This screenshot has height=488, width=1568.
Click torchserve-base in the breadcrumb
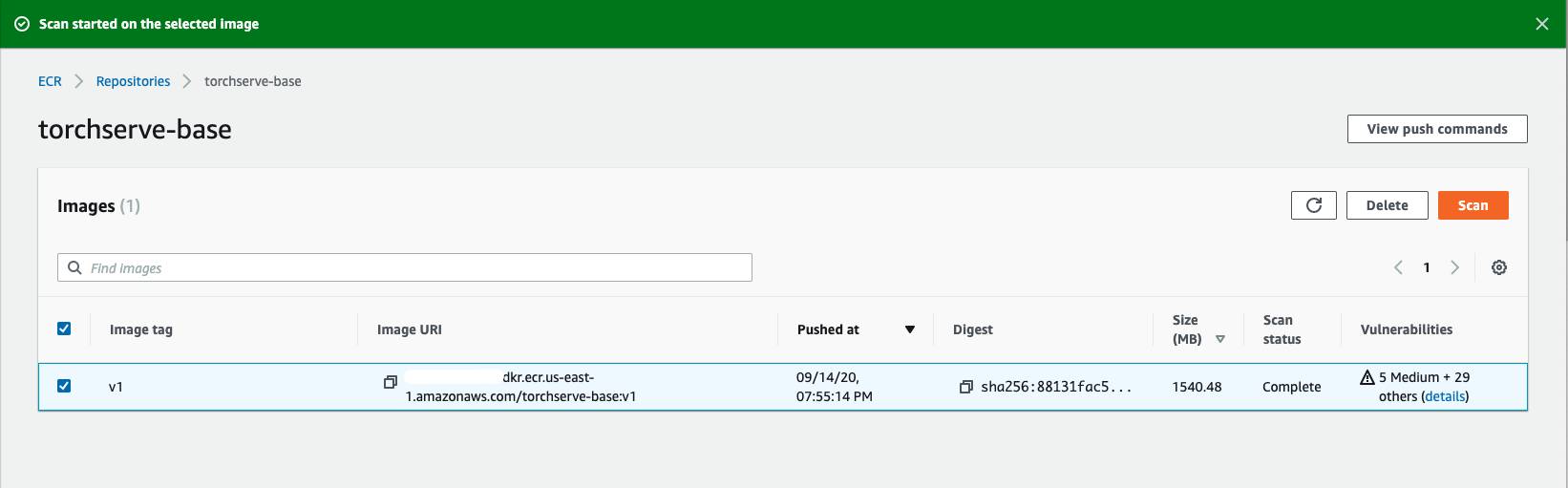click(x=253, y=81)
